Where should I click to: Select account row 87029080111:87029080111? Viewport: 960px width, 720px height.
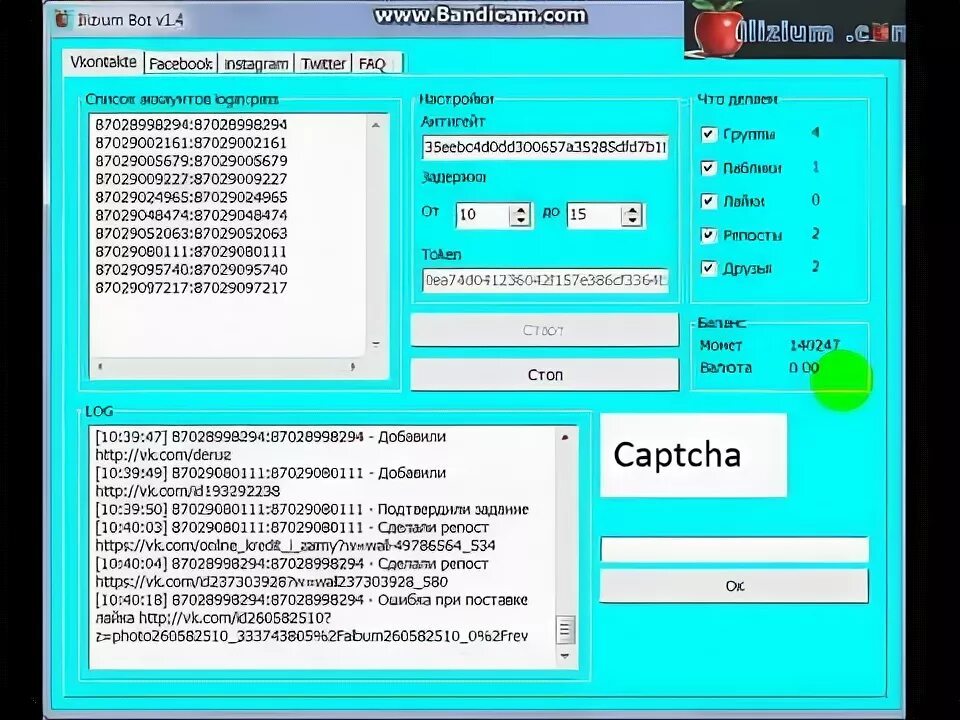(191, 252)
